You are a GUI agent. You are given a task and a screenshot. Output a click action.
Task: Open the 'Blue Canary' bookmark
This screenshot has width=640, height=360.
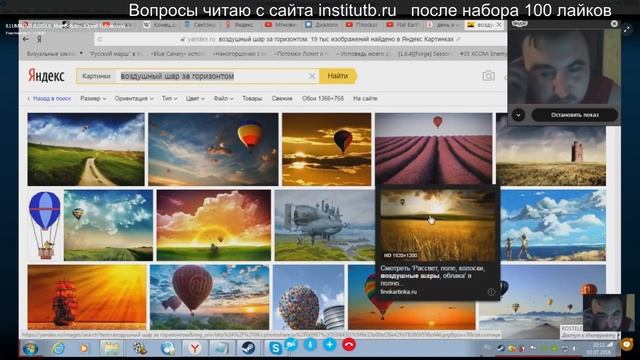pos(178,53)
